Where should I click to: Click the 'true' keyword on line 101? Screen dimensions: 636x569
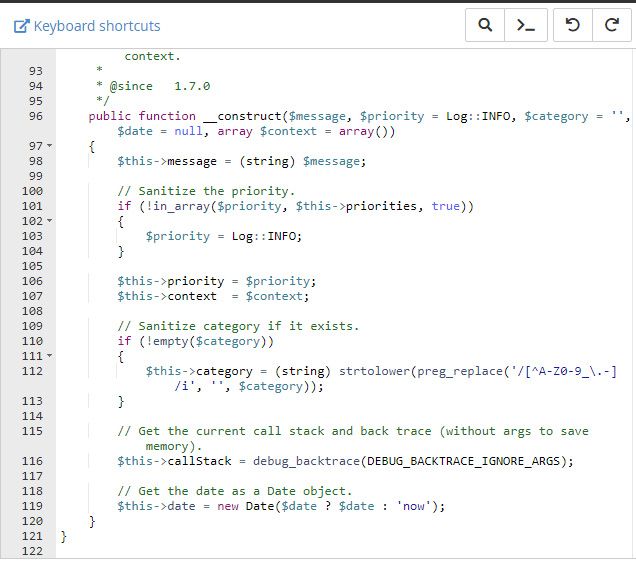click(445, 206)
